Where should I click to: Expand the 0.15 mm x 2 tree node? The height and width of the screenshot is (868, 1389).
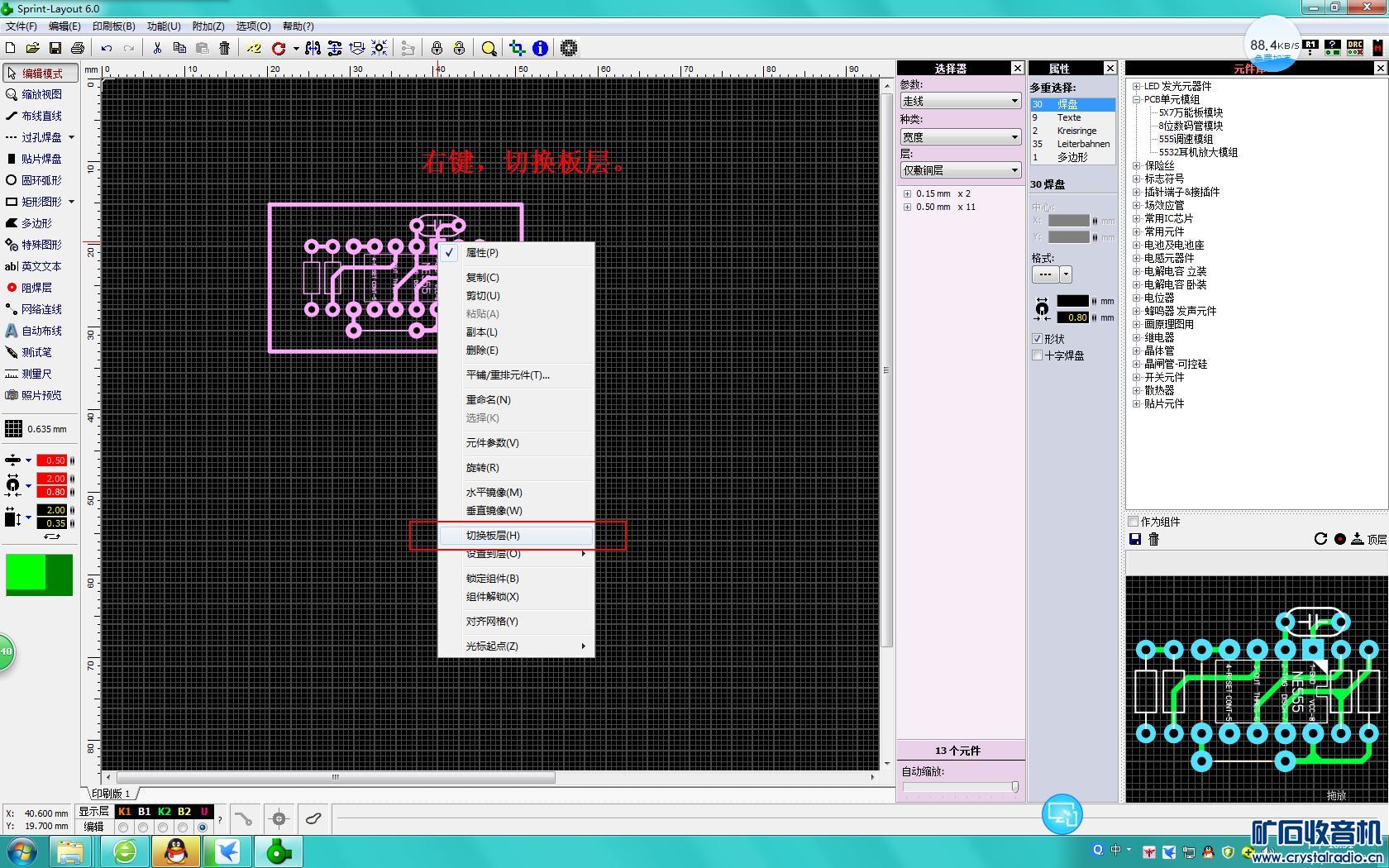click(907, 193)
